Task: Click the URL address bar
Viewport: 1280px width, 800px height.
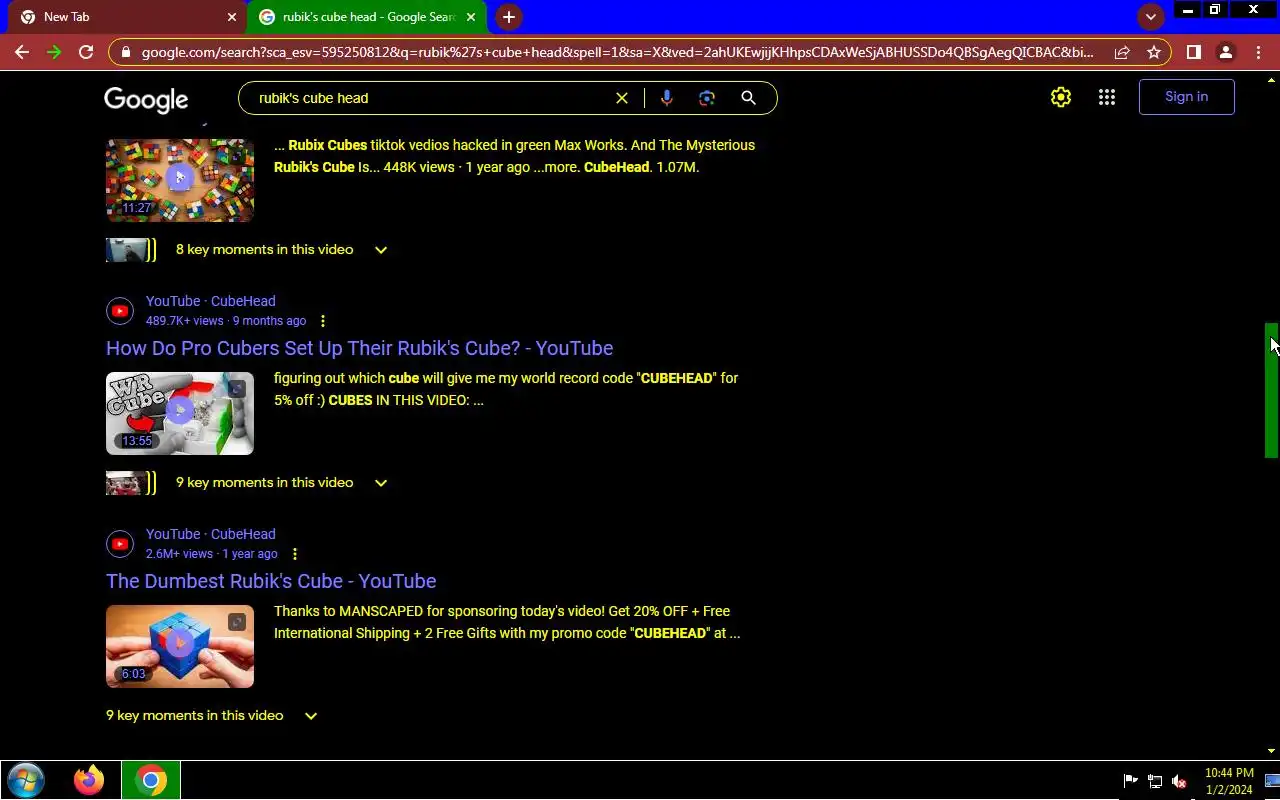Action: 617,52
